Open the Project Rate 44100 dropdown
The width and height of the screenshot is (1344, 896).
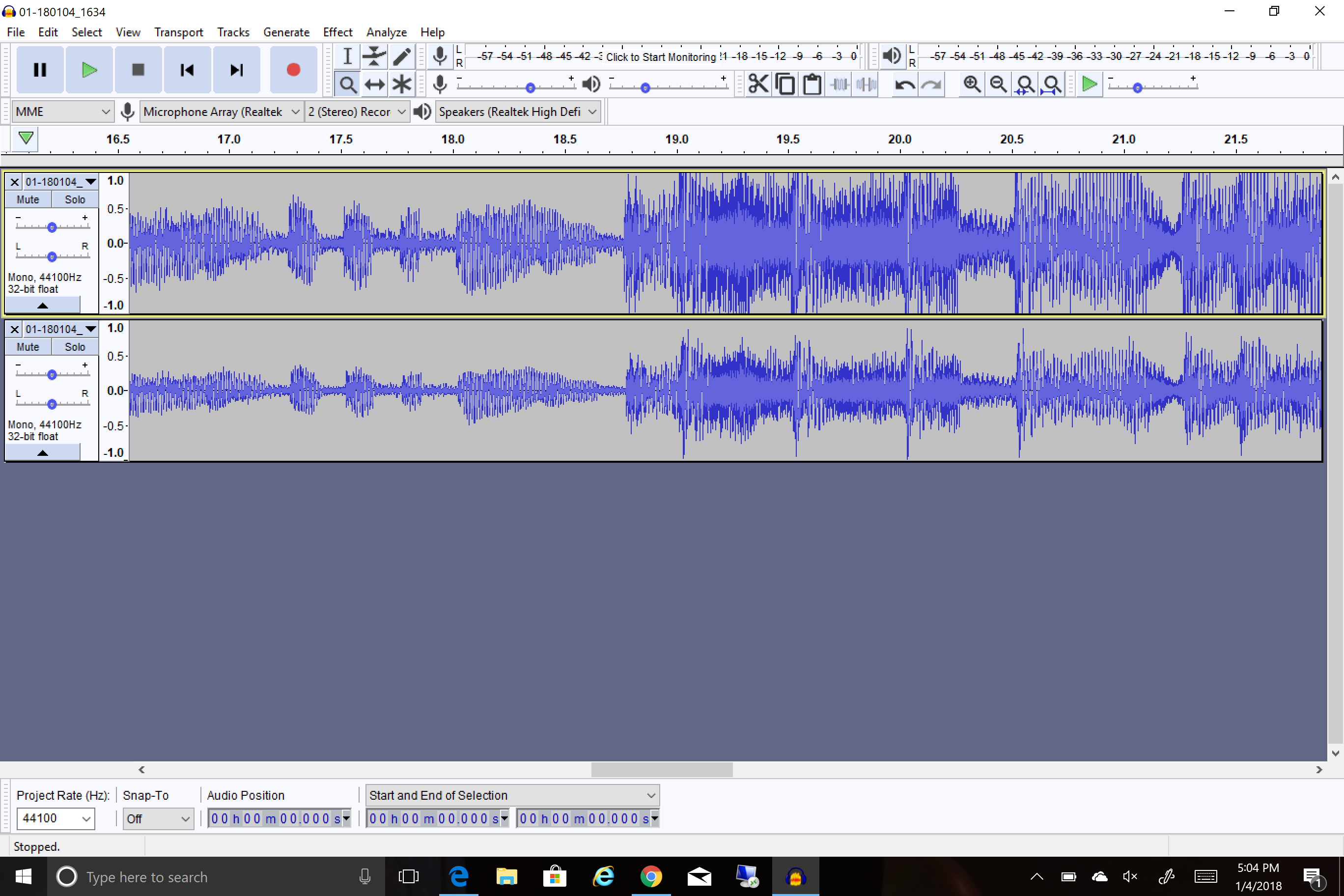(x=56, y=818)
